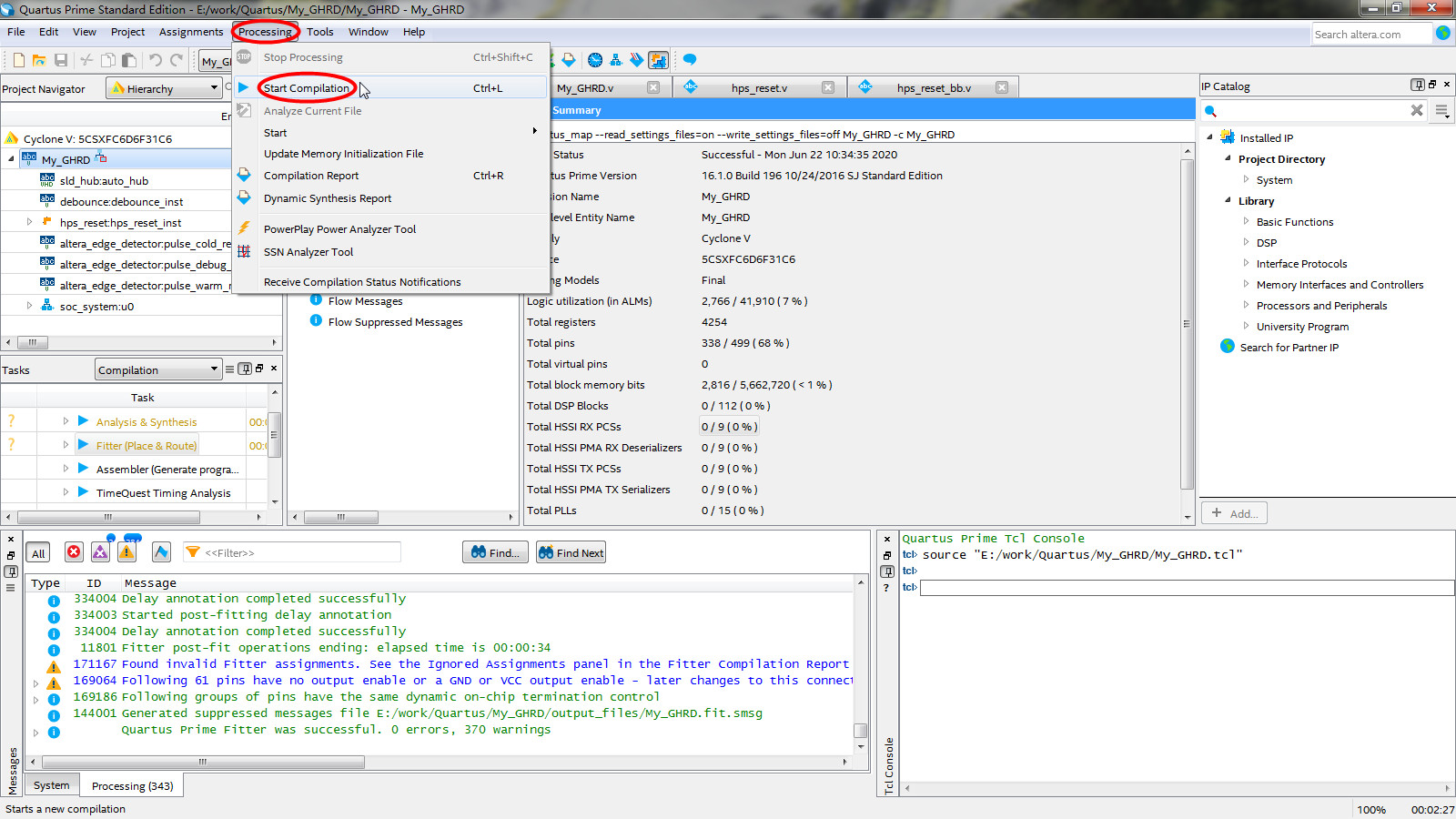This screenshot has height=819, width=1456.
Task: Run Analysis & Synthesis play icon
Action: click(83, 421)
